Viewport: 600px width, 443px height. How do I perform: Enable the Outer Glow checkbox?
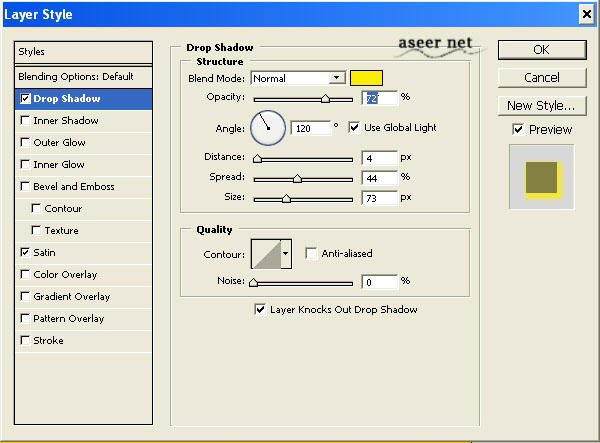coord(25,142)
